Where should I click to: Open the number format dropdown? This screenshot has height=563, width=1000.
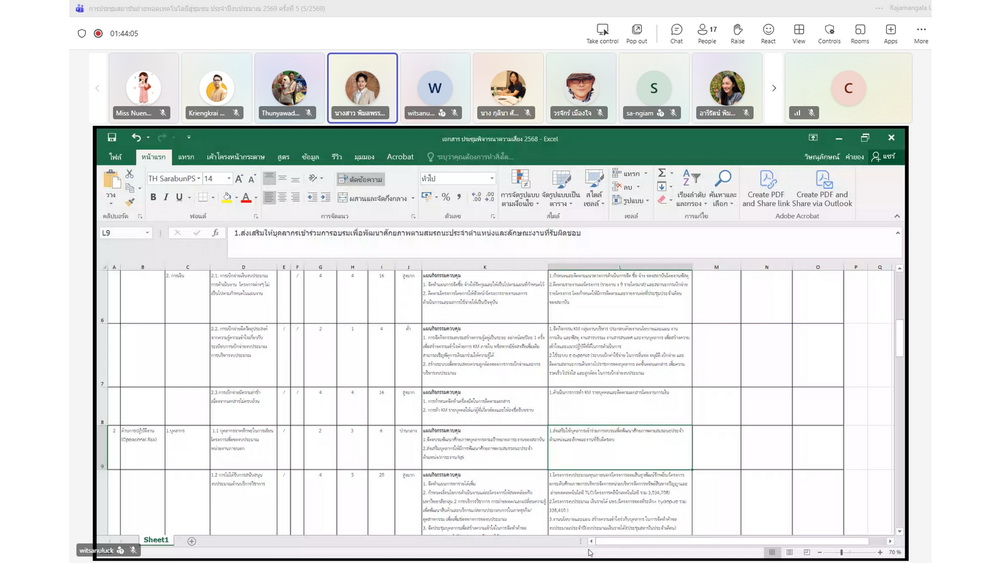[491, 179]
